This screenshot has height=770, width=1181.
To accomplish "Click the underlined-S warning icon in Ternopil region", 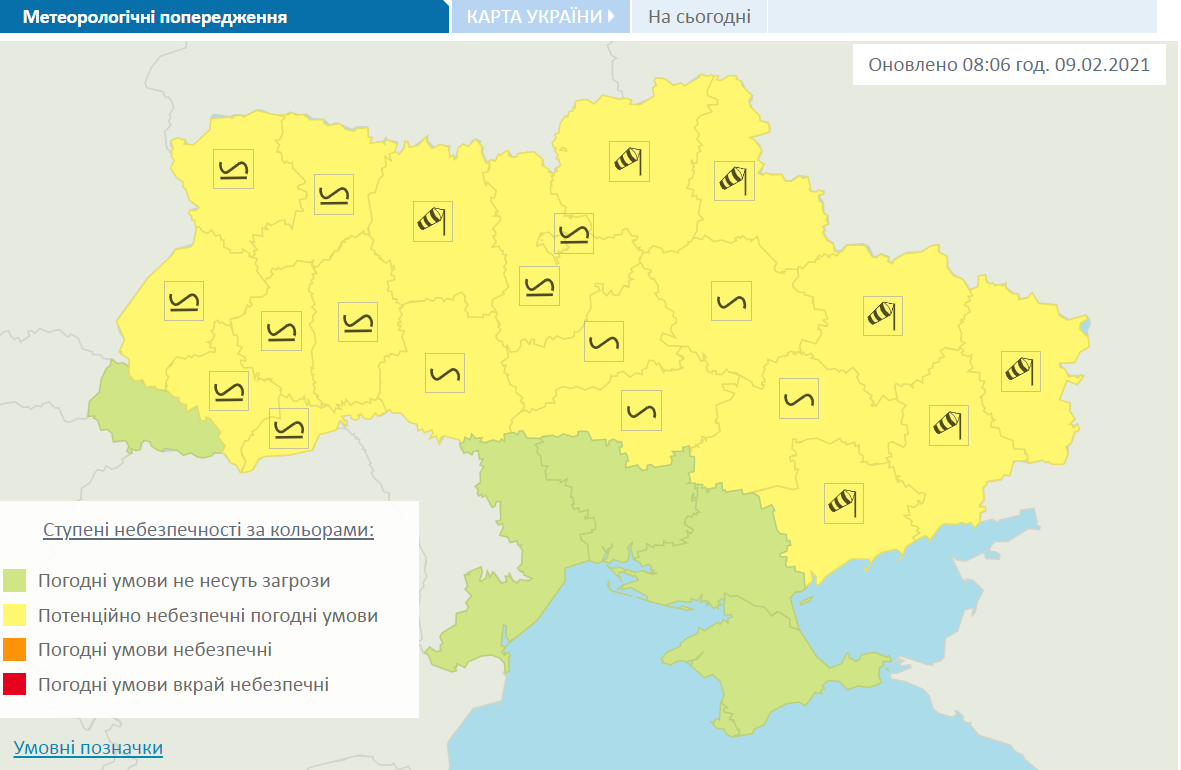I will (281, 331).
